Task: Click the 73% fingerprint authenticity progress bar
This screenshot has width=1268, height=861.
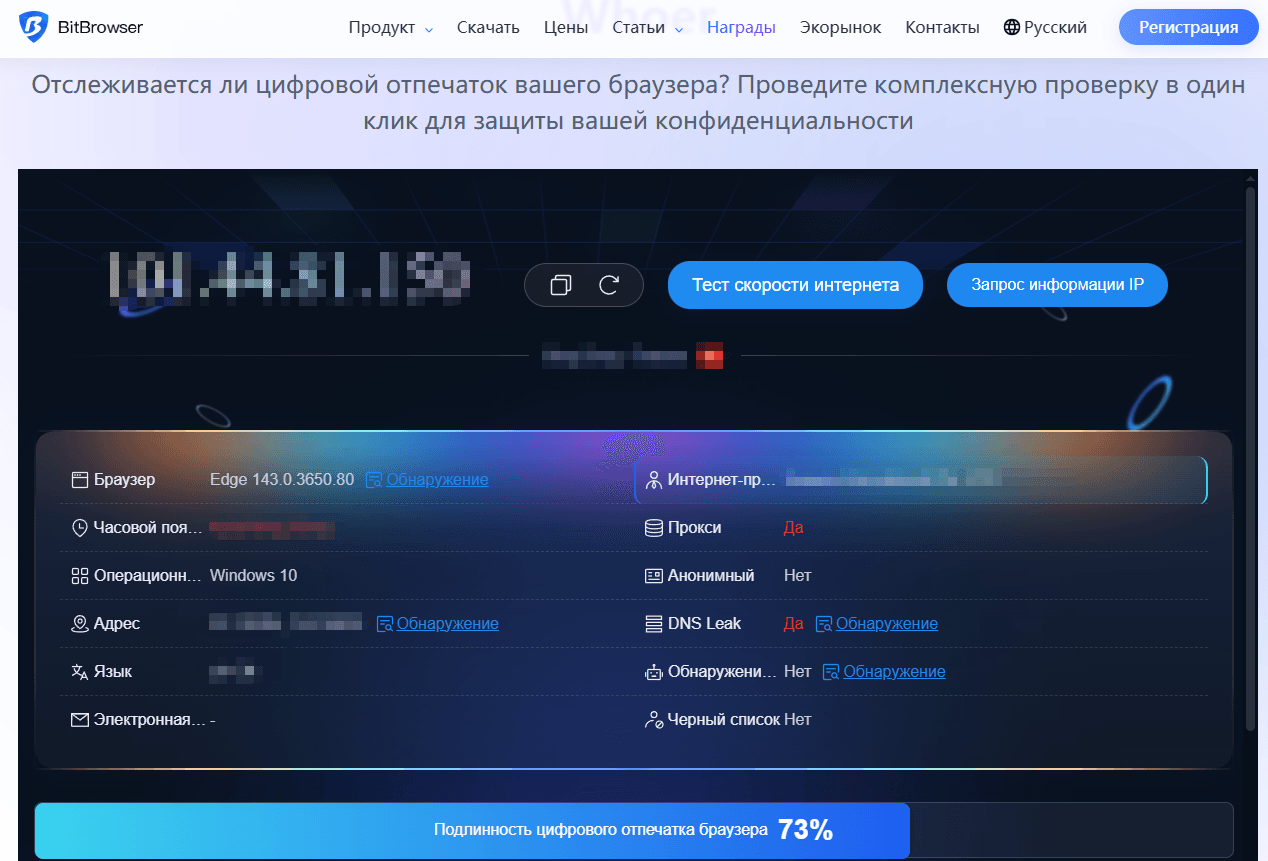Action: click(633, 830)
